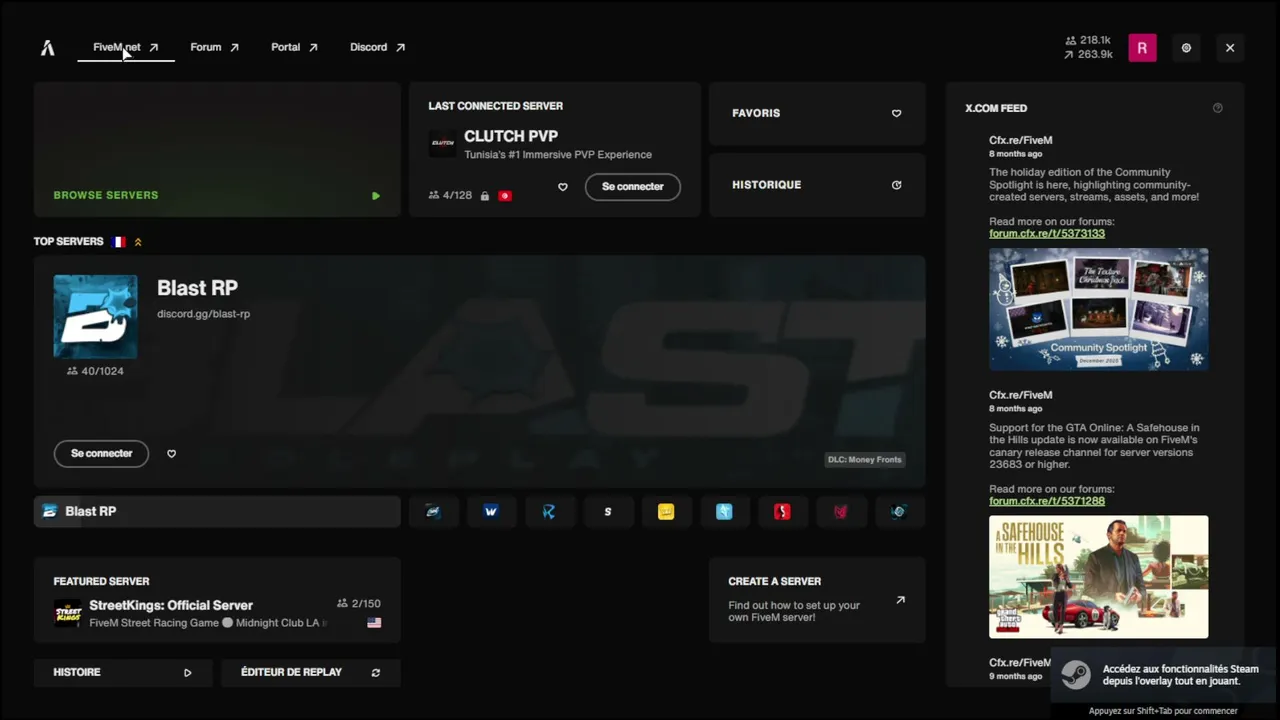Open the Portal link
1280x720 pixels.
294,47
